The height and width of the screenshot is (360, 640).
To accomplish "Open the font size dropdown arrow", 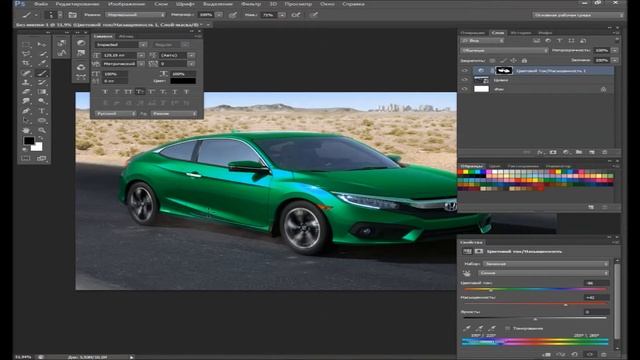I will point(141,55).
